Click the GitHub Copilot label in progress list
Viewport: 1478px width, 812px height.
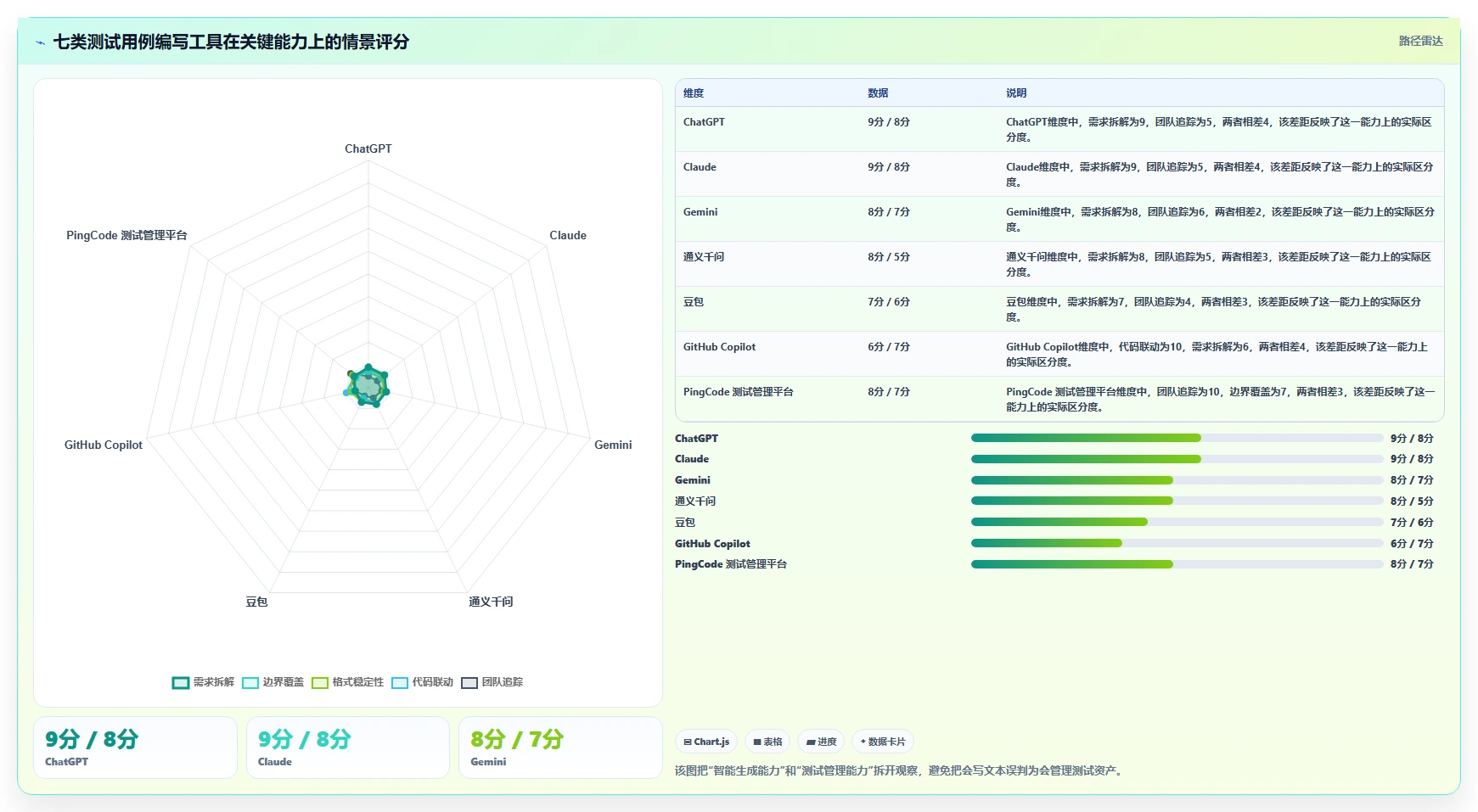pos(712,544)
